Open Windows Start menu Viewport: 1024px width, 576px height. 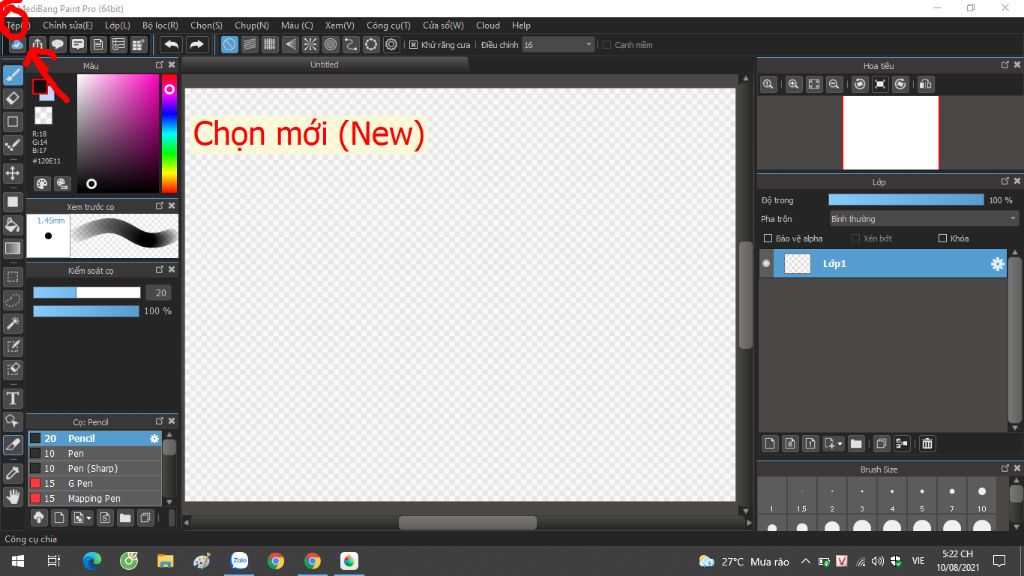[x=18, y=561]
